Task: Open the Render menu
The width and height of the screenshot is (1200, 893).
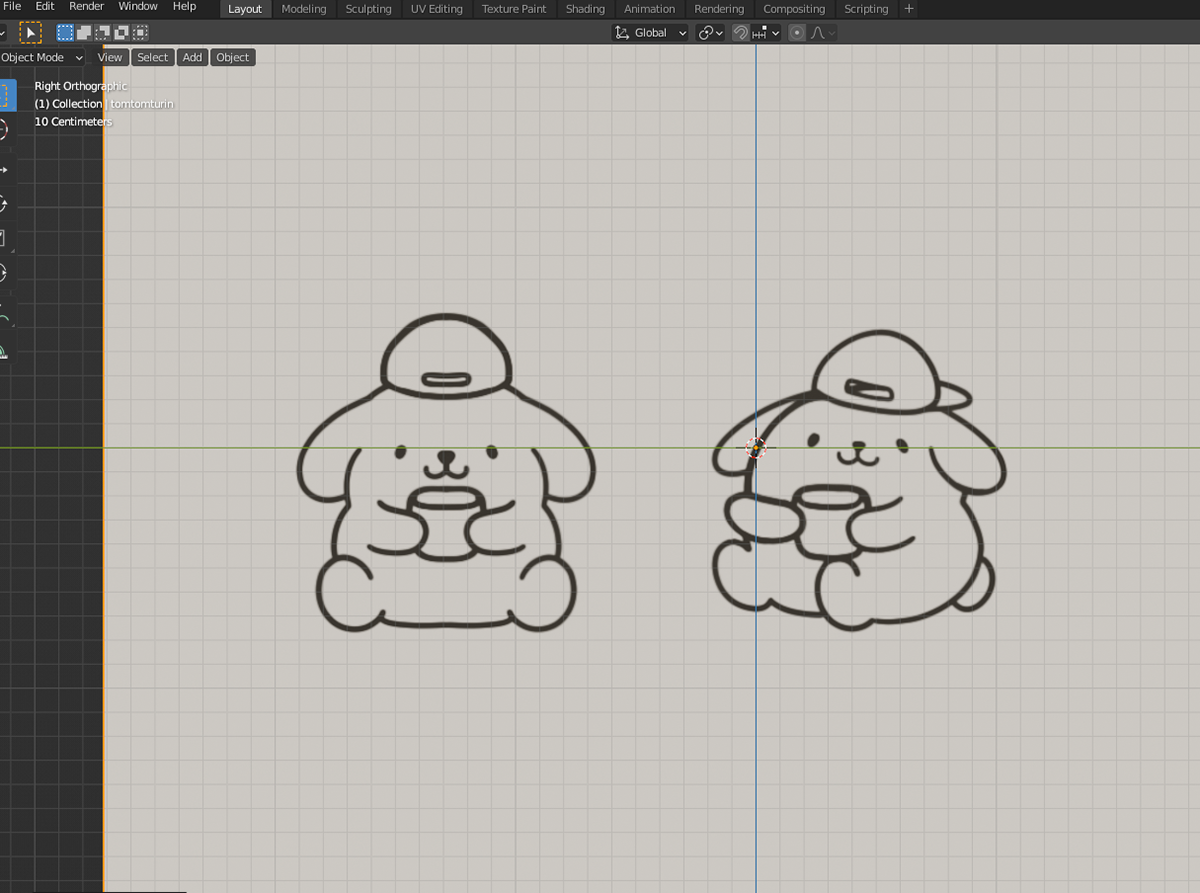Action: (86, 7)
